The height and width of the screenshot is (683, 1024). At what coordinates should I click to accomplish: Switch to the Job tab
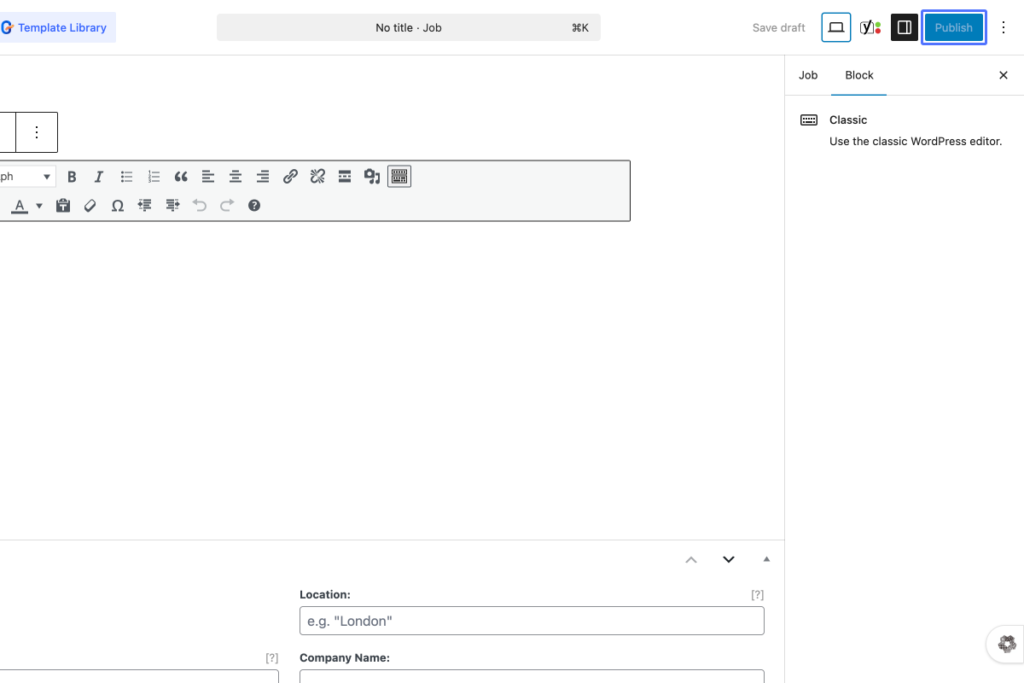click(x=808, y=75)
